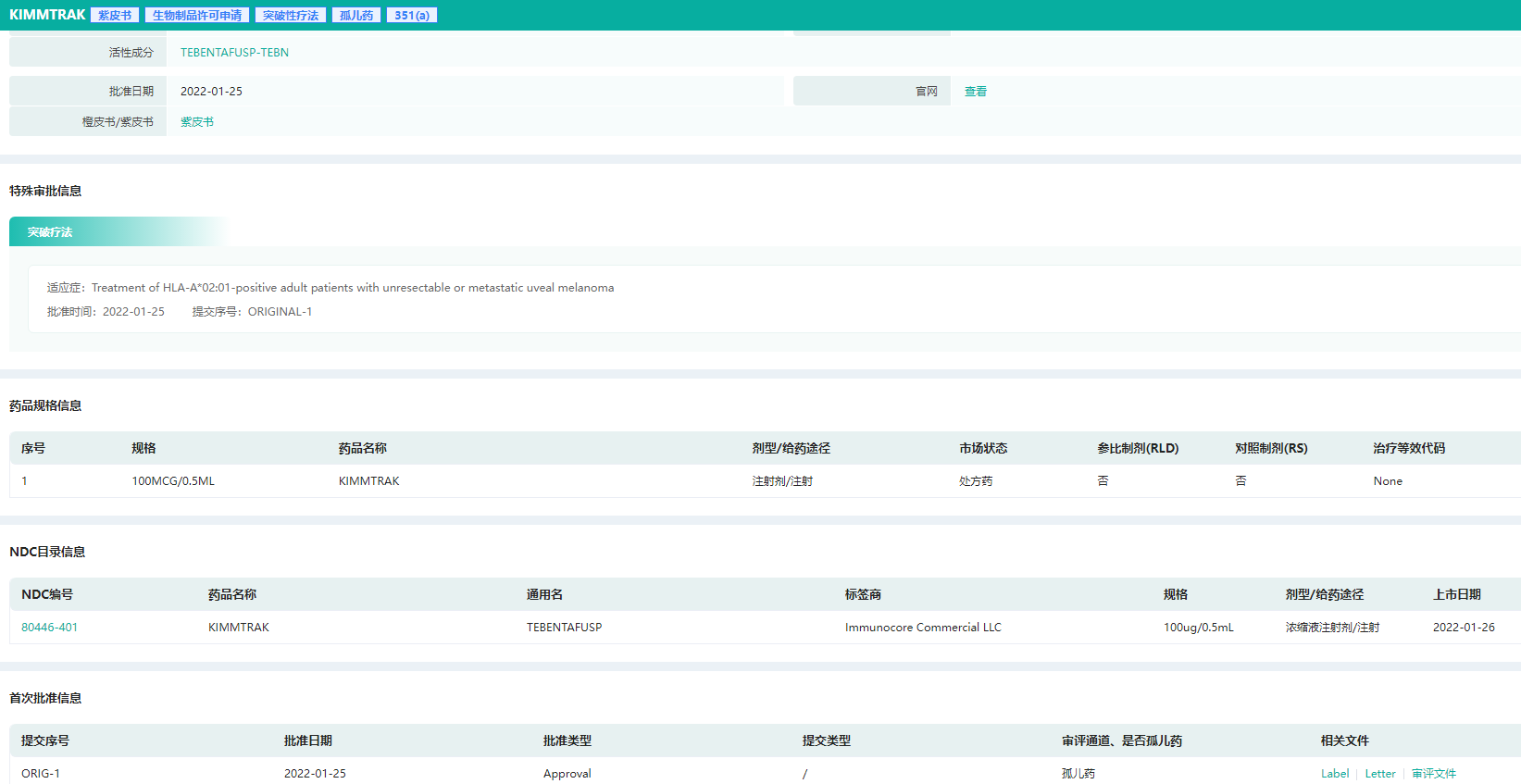Click the 351(a) tag in header

(412, 16)
